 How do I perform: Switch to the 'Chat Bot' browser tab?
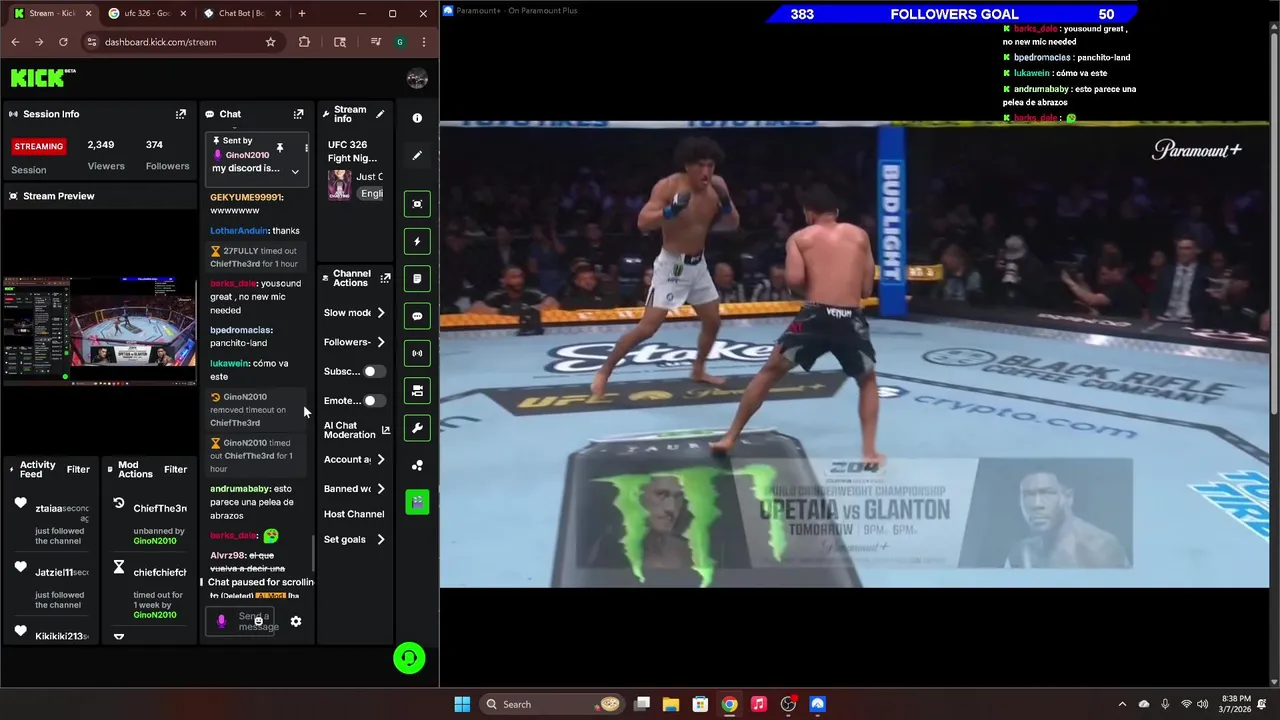(240, 13)
